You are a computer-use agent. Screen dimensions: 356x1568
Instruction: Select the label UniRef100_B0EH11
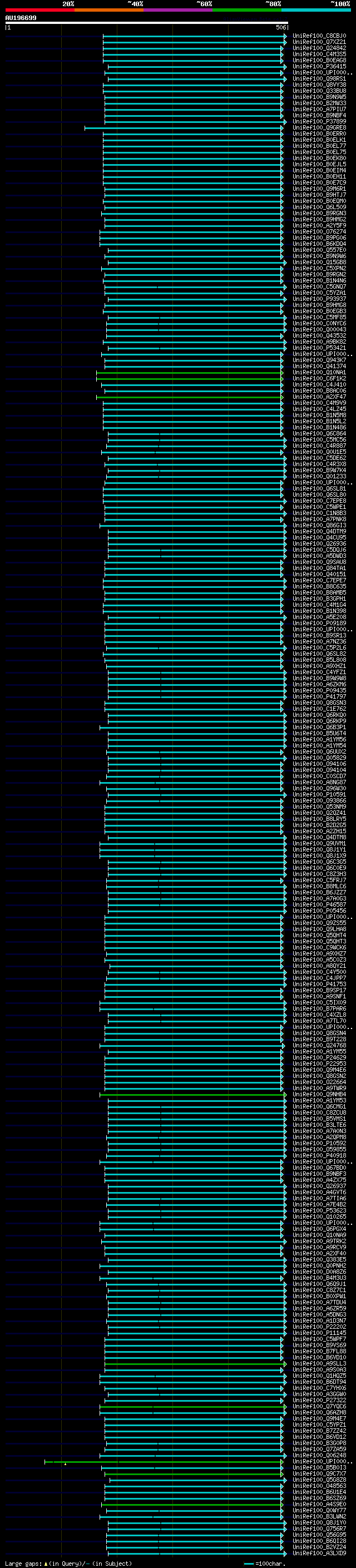pos(319,176)
